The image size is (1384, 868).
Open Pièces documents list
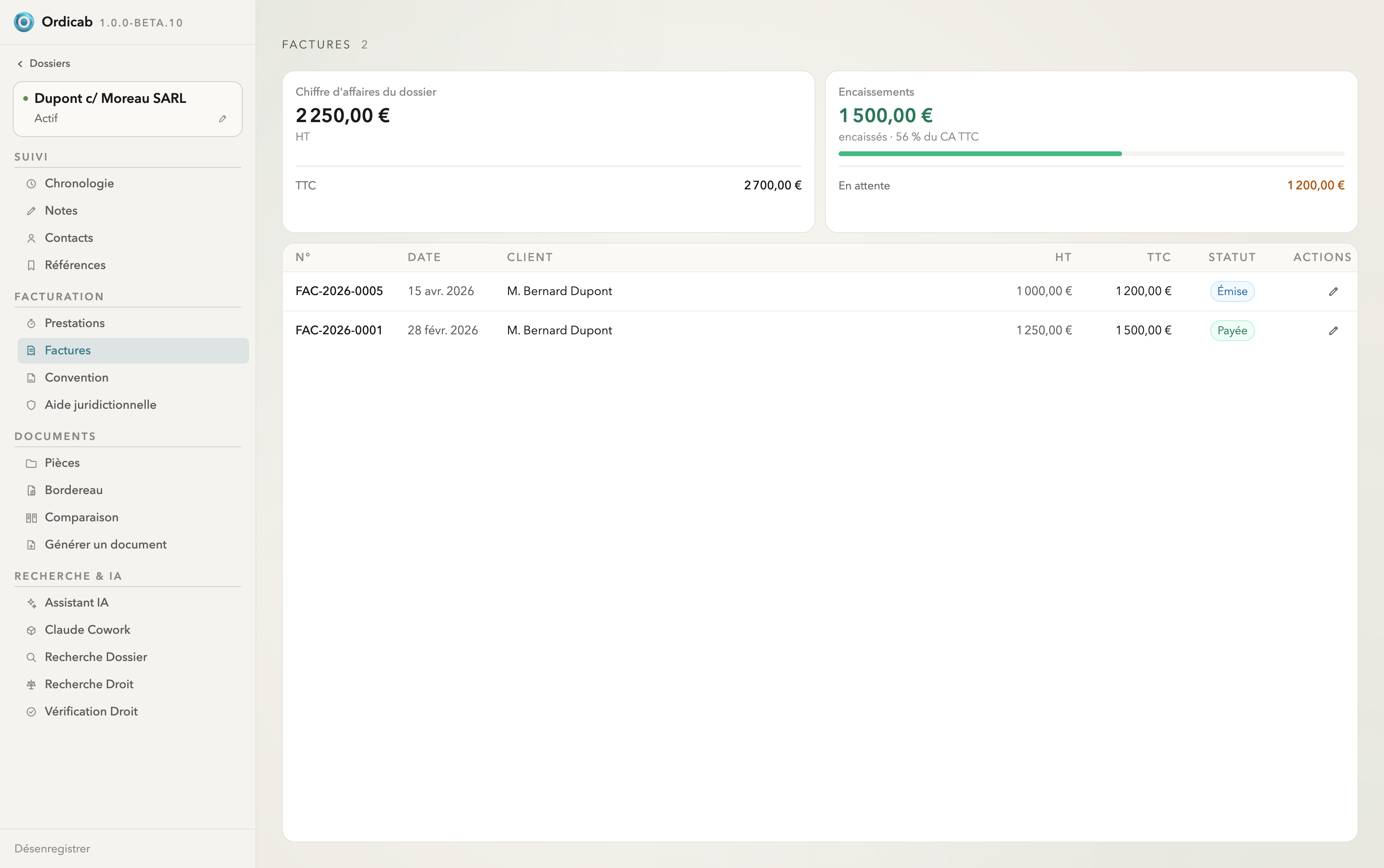[x=133, y=463]
